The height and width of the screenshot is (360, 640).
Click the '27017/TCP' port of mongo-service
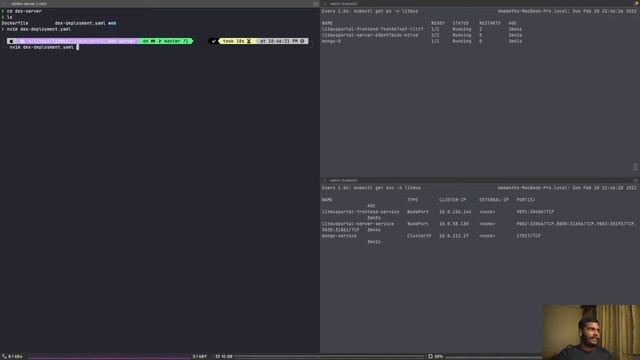click(529, 236)
